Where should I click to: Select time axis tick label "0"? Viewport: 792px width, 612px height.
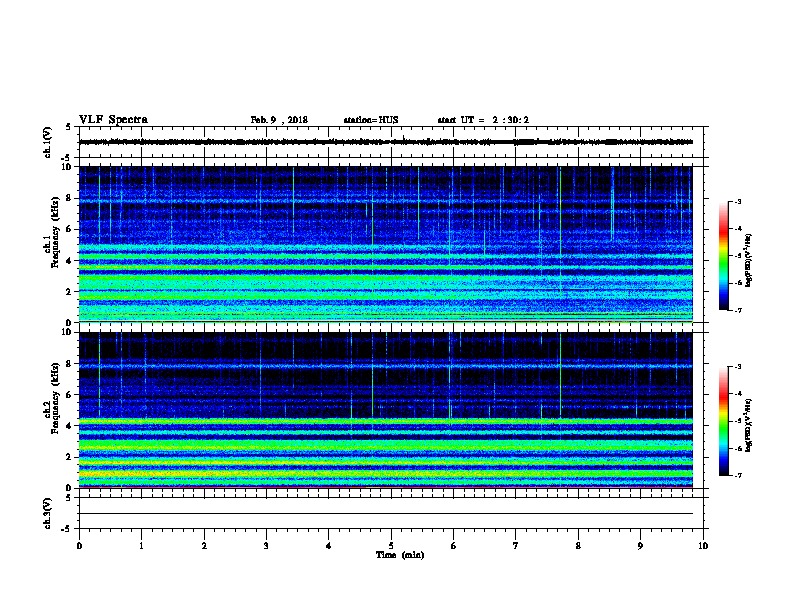click(x=79, y=546)
